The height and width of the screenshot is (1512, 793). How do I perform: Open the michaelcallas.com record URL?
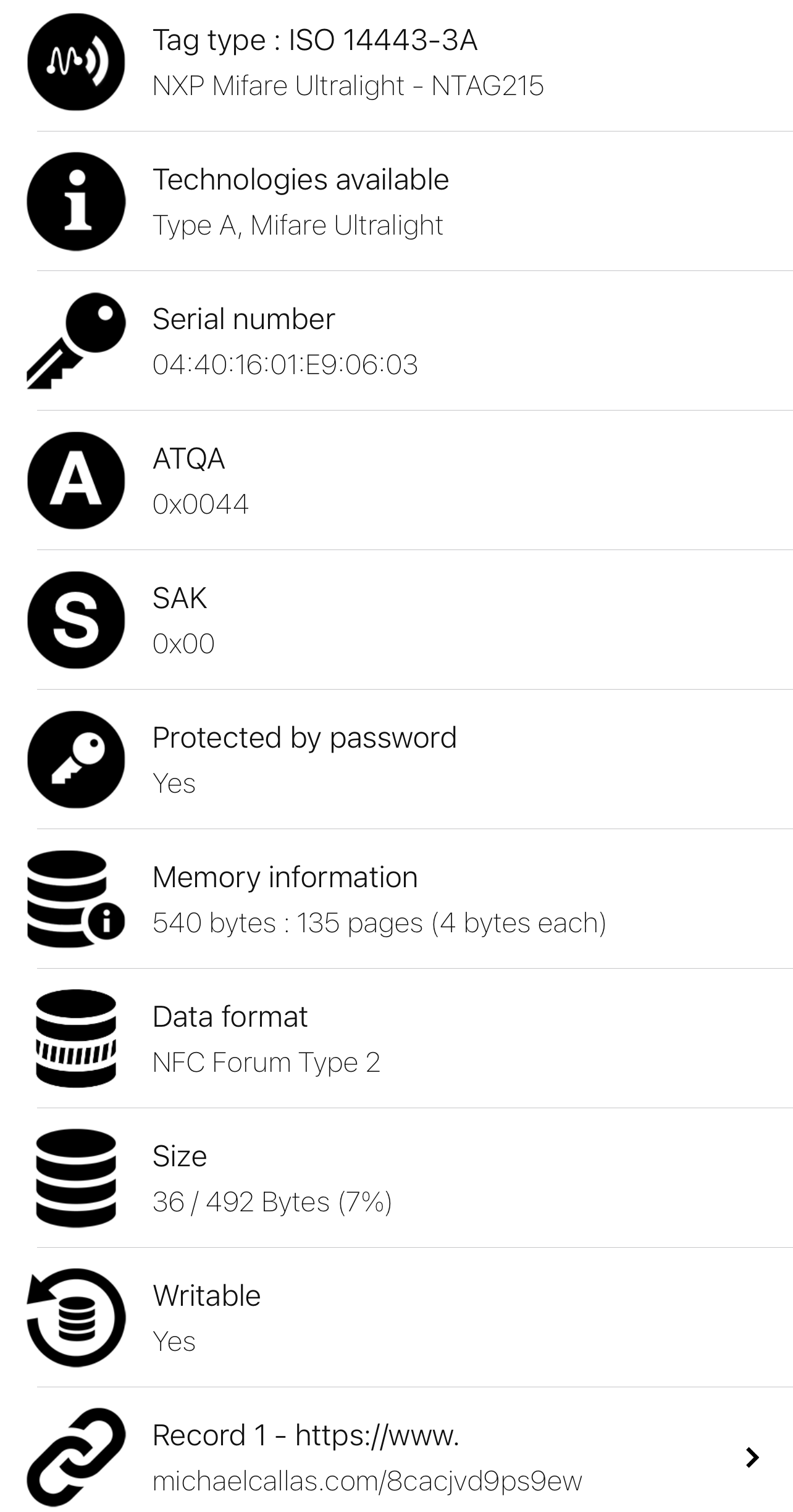(367, 1481)
